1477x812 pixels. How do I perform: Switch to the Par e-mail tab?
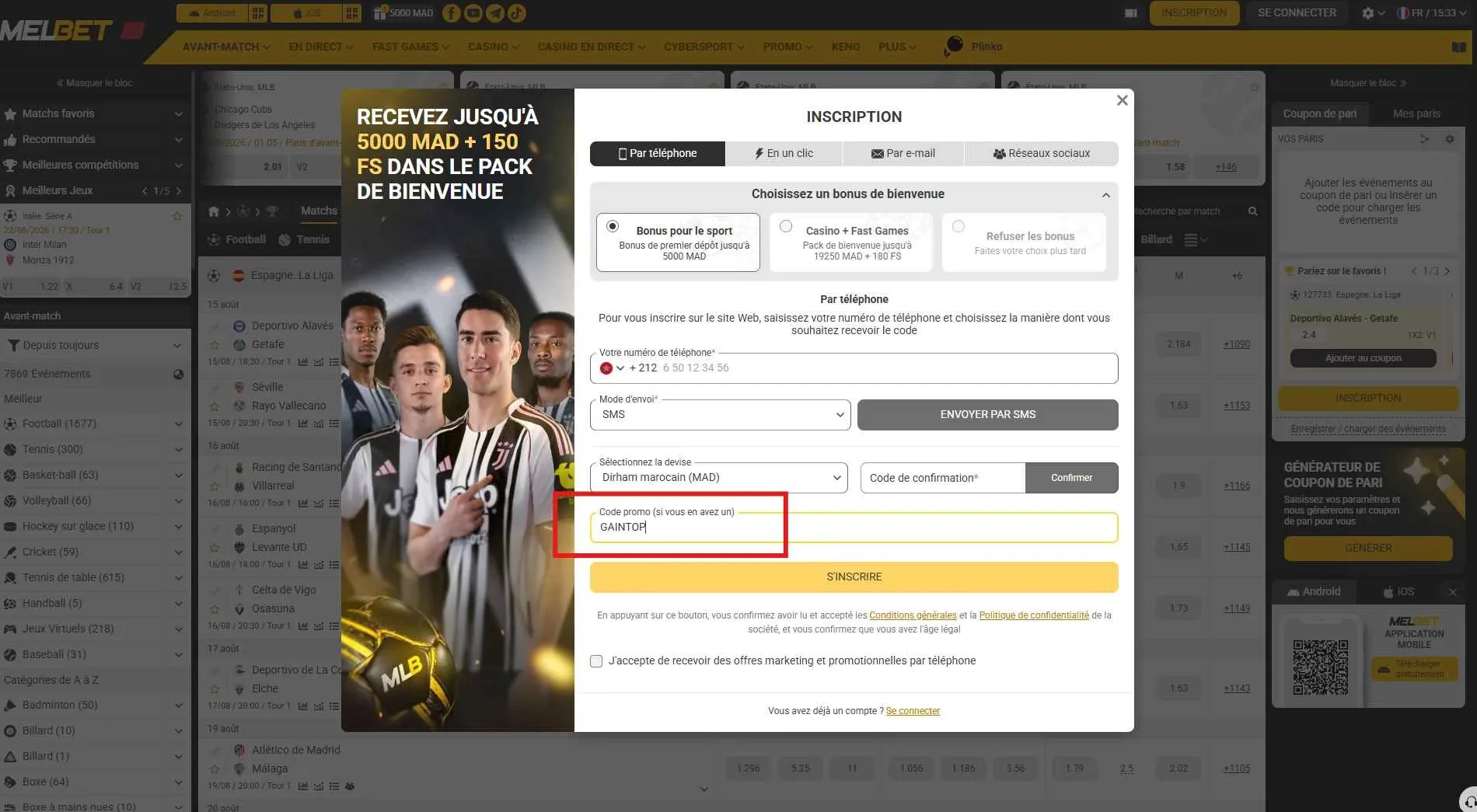tap(903, 153)
